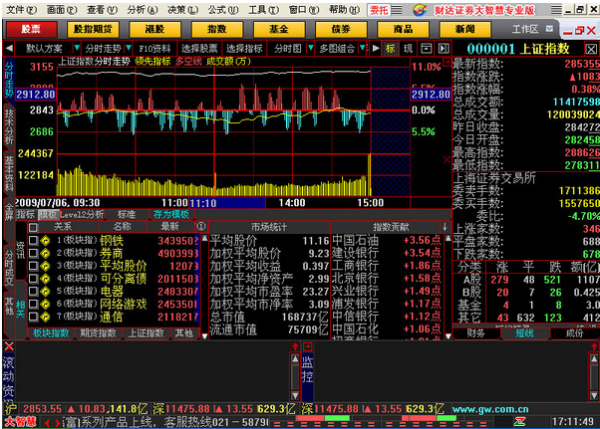The height and width of the screenshot is (429, 600).
Task: Tick the checkbox for 平均股价 row
Action: [34, 266]
